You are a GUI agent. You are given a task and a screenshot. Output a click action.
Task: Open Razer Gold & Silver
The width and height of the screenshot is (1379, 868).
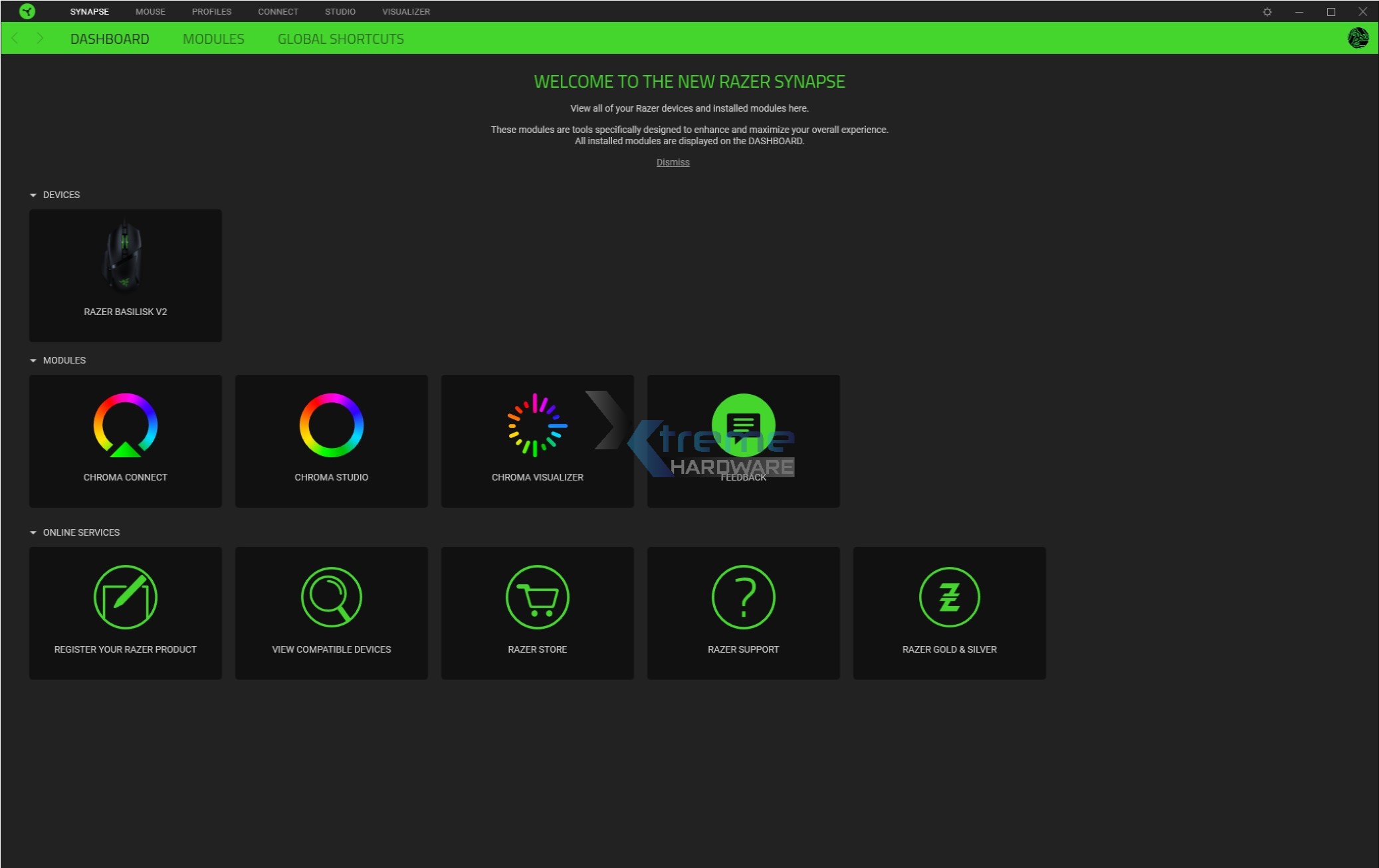click(949, 612)
